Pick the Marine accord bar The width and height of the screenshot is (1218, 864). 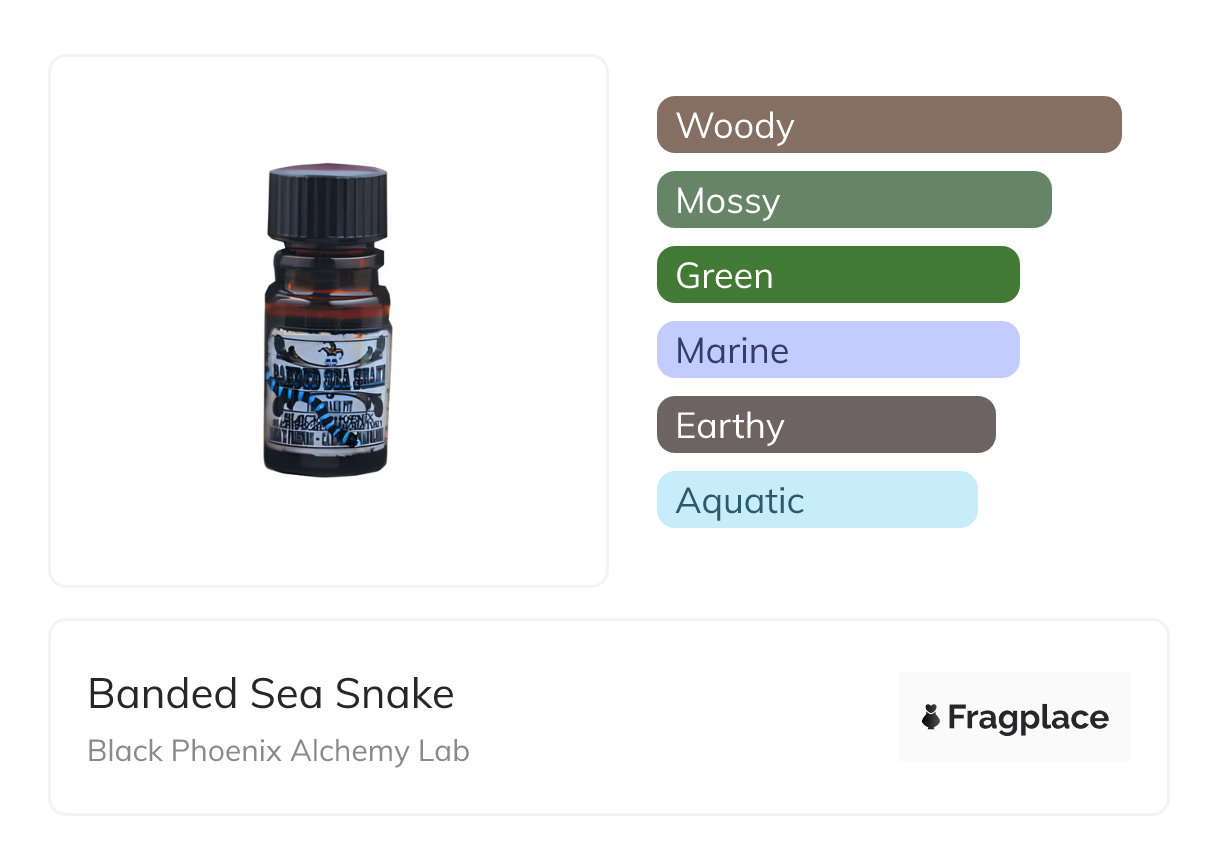pyautogui.click(x=838, y=350)
